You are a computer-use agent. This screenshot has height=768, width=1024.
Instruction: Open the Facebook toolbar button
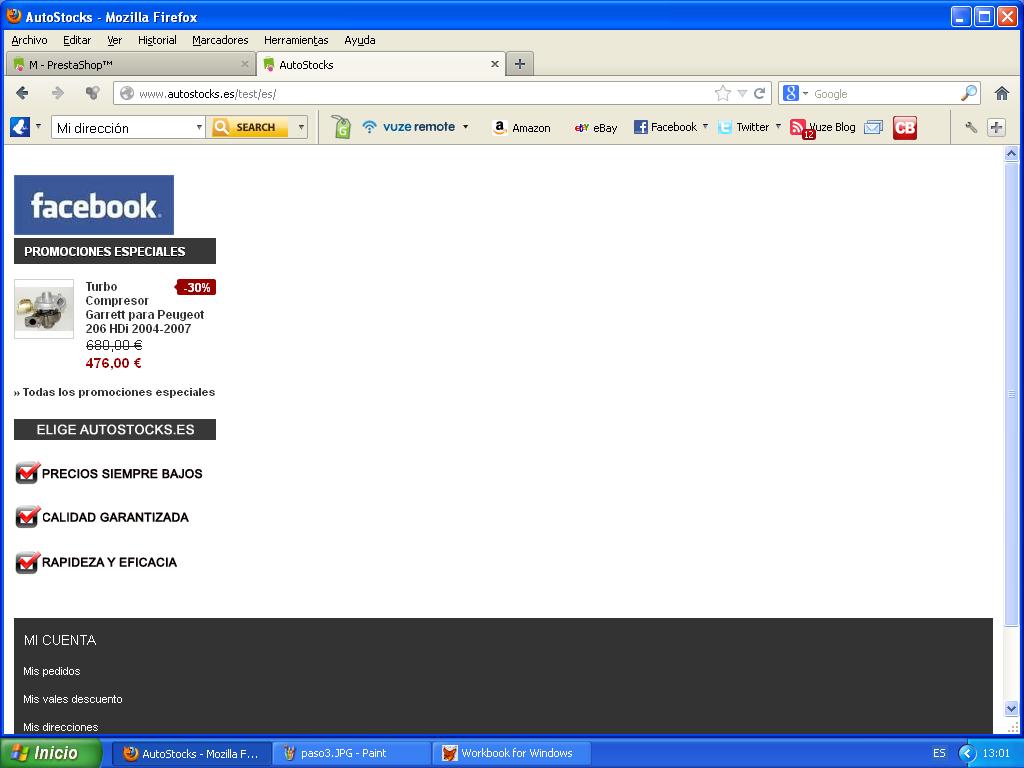666,127
